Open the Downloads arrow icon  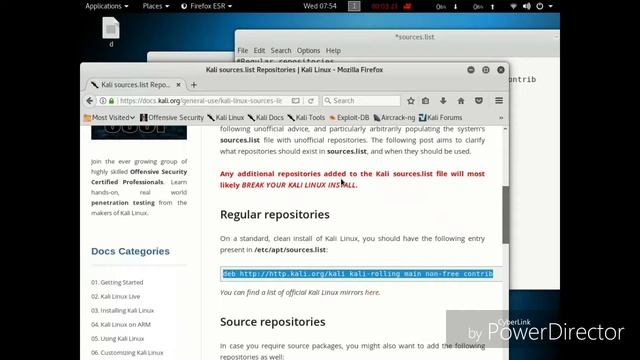click(443, 101)
